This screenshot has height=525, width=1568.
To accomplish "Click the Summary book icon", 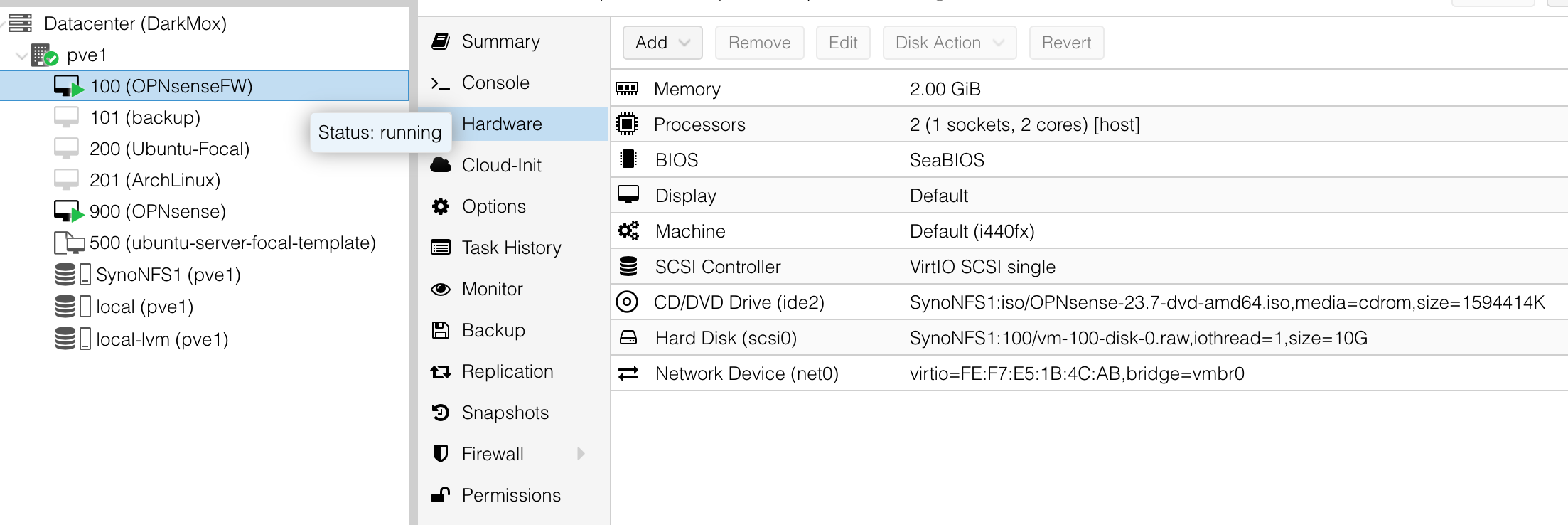I will click(441, 41).
